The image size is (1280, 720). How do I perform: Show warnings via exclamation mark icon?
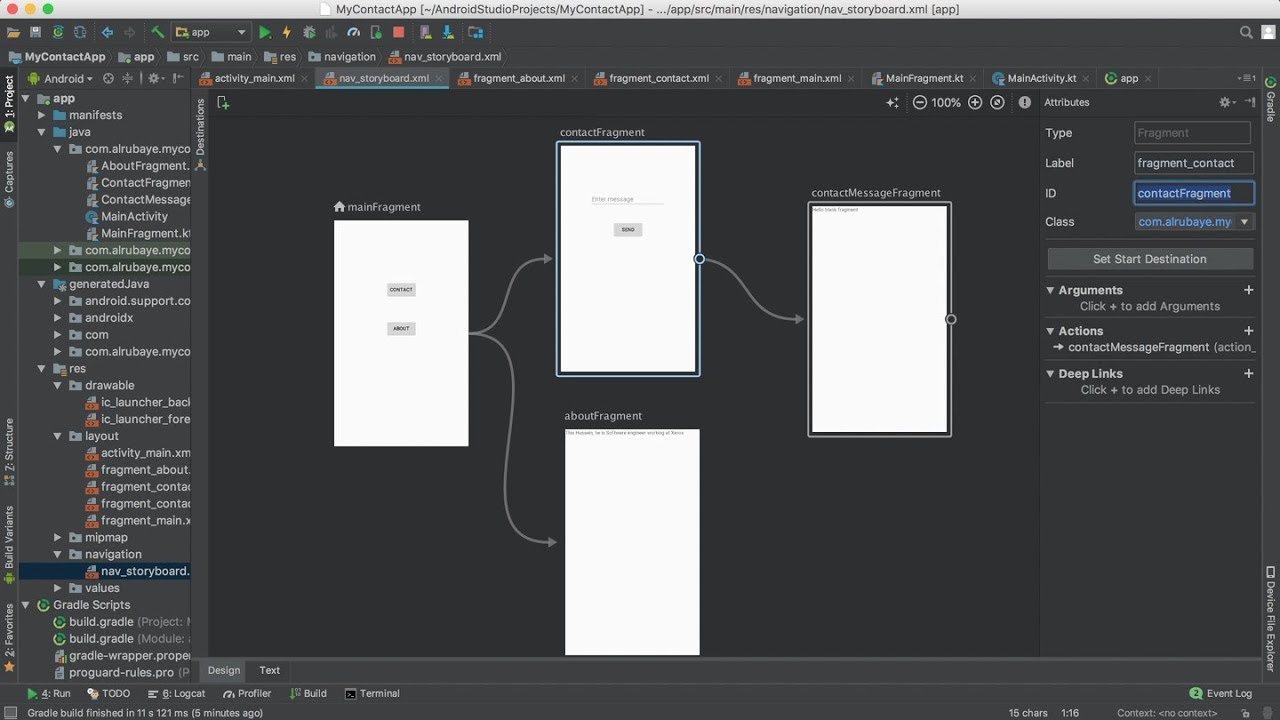[1025, 102]
